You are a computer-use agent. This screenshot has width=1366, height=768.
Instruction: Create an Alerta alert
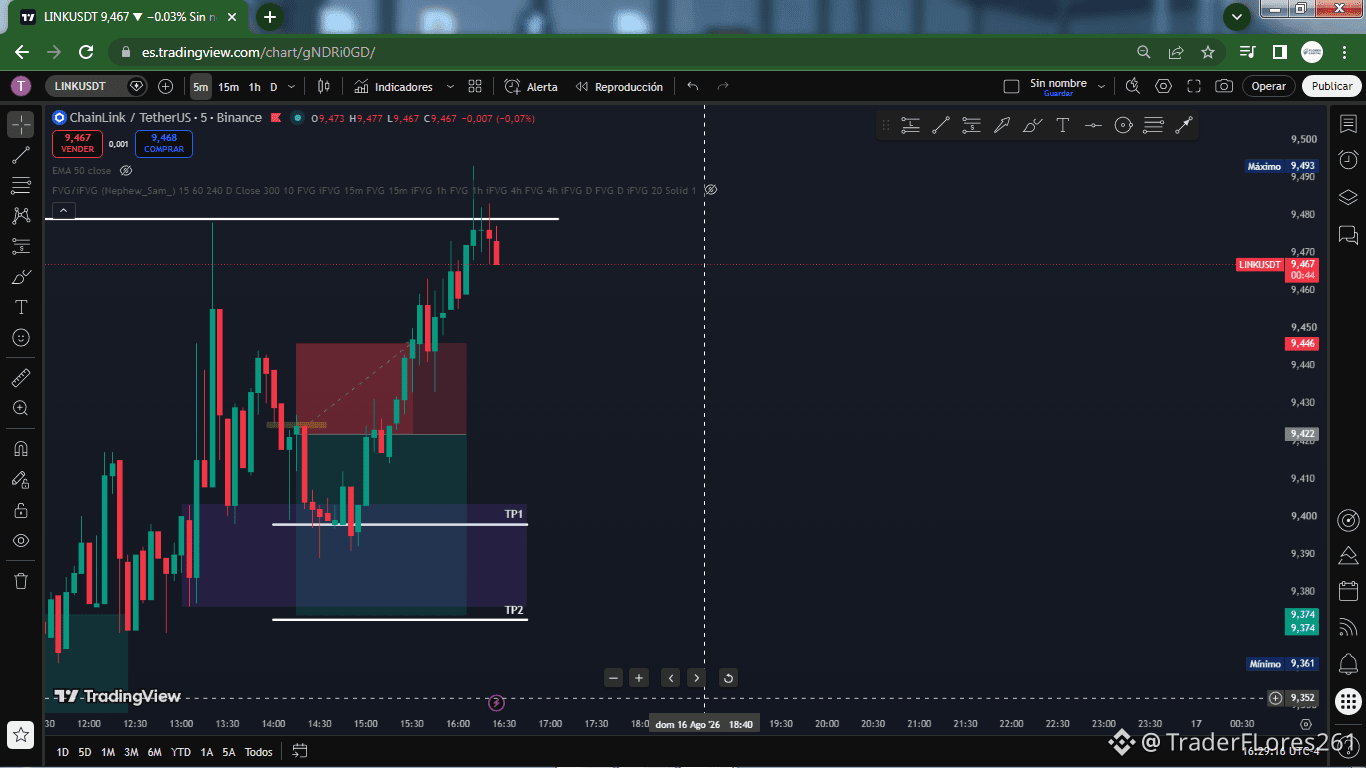tap(531, 87)
